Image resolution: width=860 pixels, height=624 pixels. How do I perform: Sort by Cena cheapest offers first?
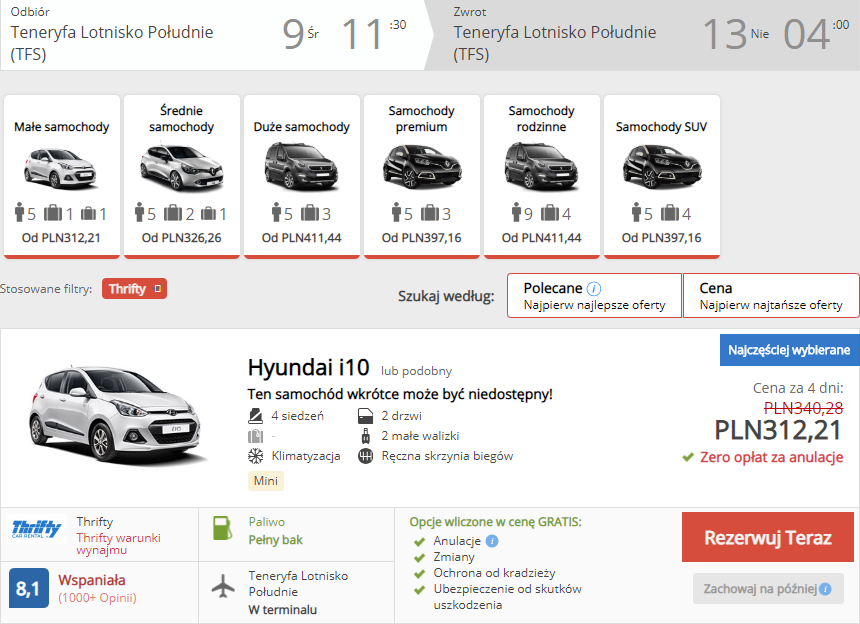[x=771, y=296]
